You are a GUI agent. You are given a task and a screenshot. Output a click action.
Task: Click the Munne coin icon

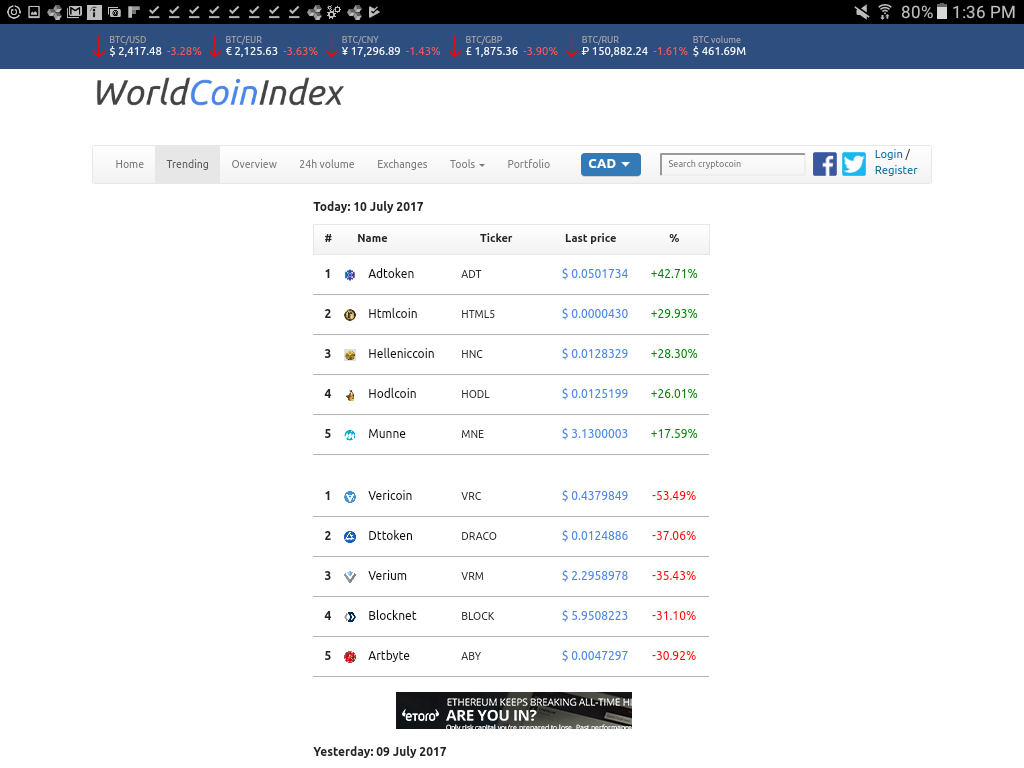(x=350, y=435)
